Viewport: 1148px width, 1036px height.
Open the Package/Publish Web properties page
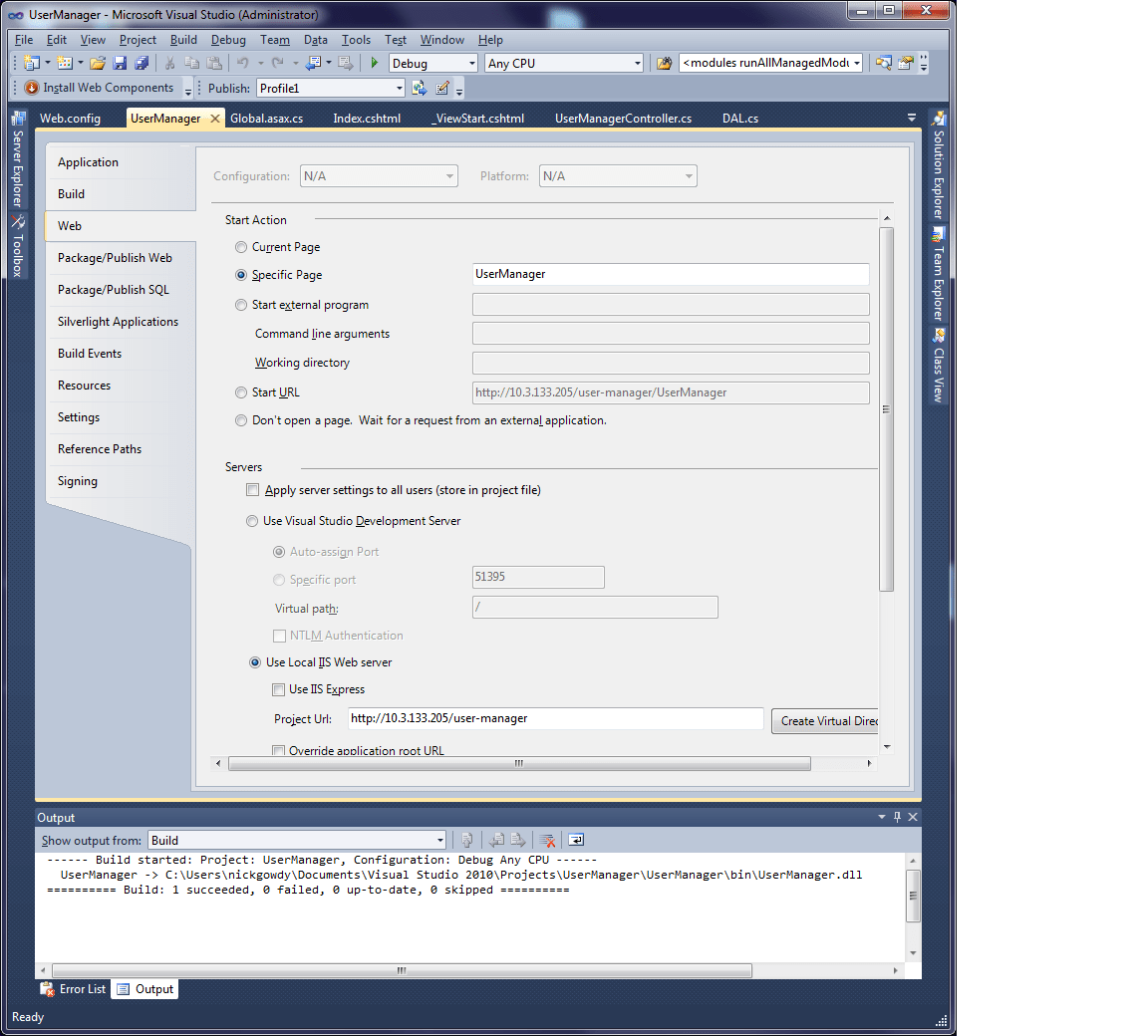click(115, 258)
